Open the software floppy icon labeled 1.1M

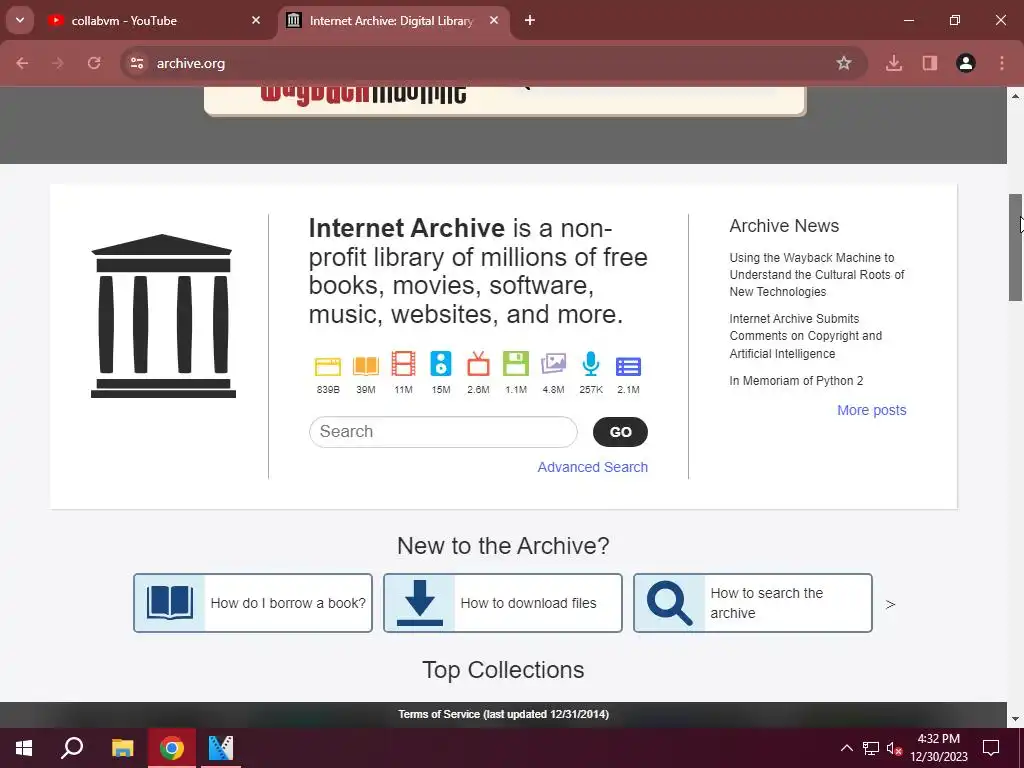(x=516, y=364)
